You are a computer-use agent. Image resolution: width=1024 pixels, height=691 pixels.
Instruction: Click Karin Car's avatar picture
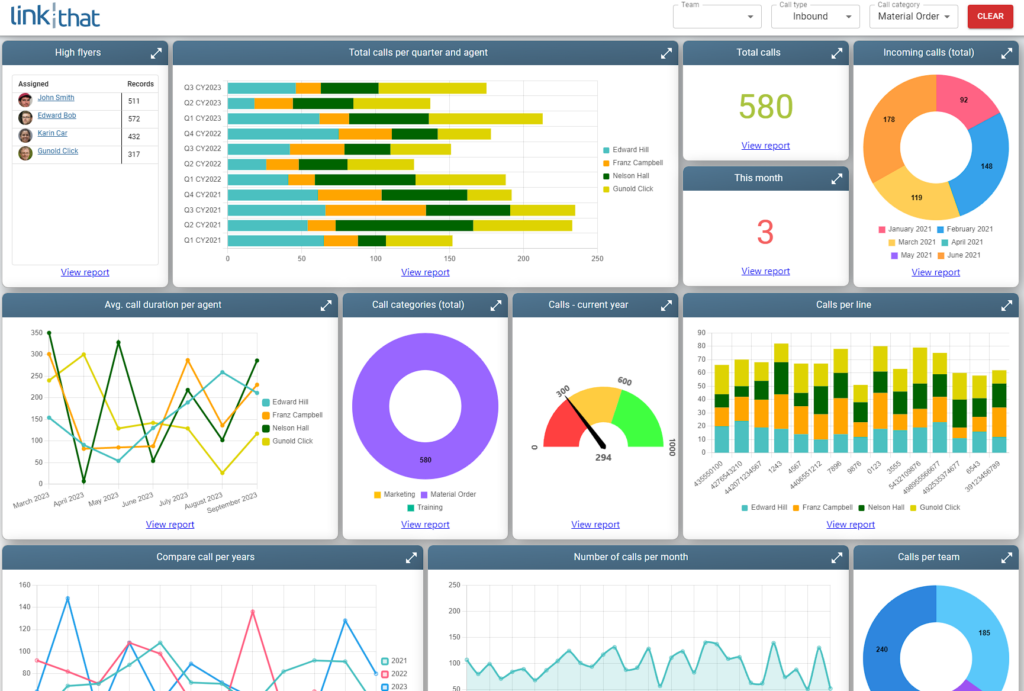(x=25, y=135)
